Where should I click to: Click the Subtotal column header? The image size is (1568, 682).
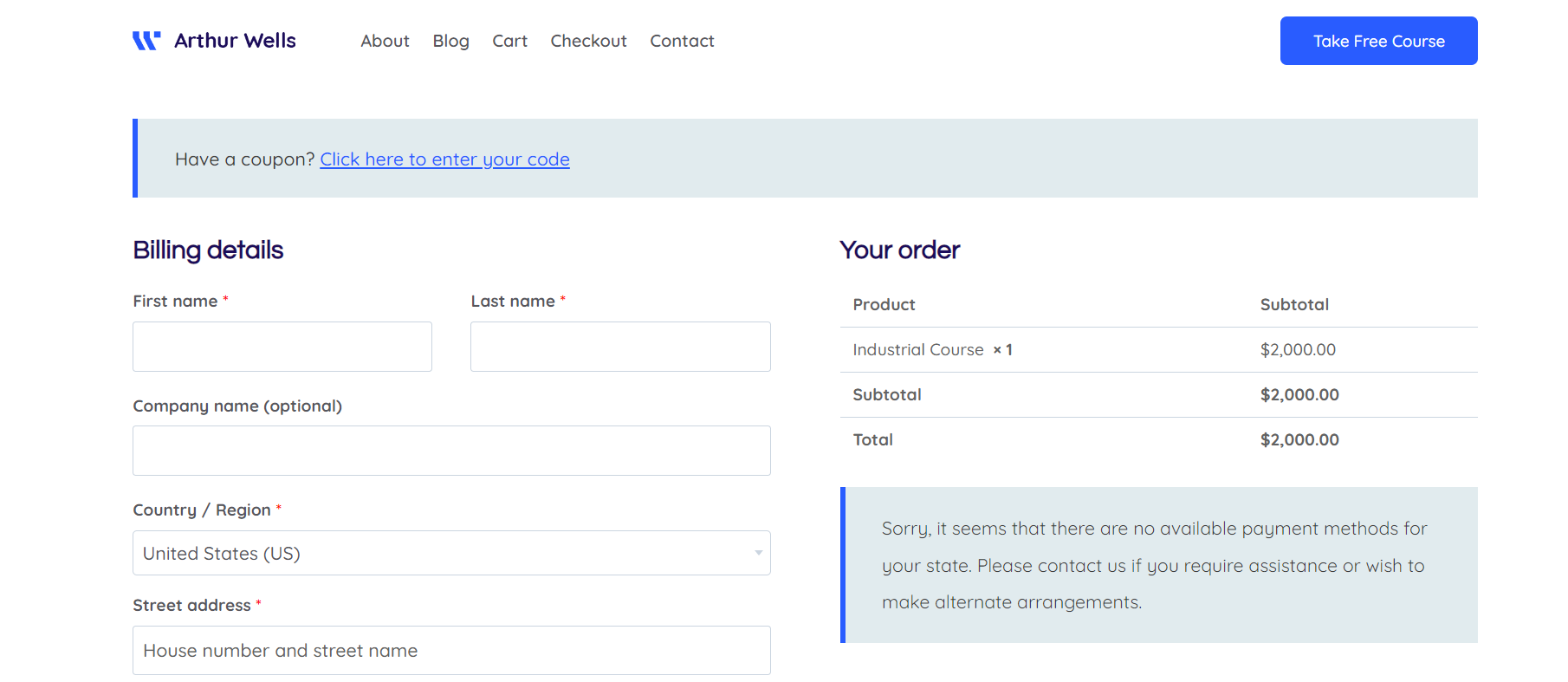1294,305
